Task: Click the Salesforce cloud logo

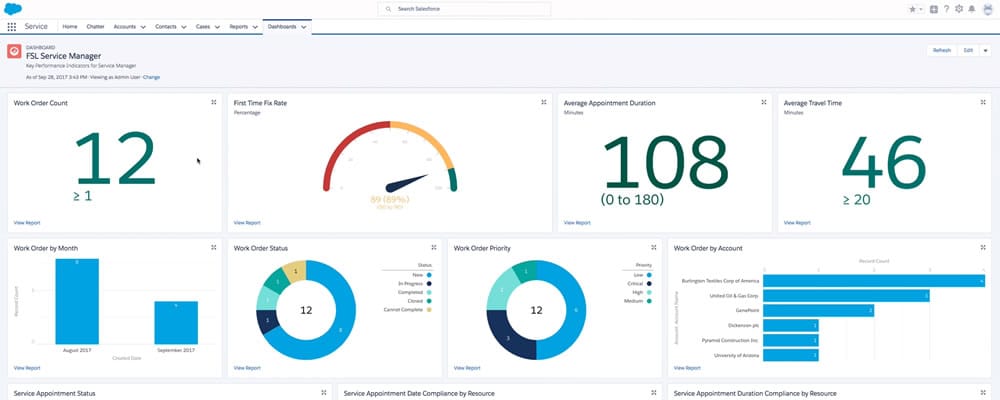Action: coord(13,9)
